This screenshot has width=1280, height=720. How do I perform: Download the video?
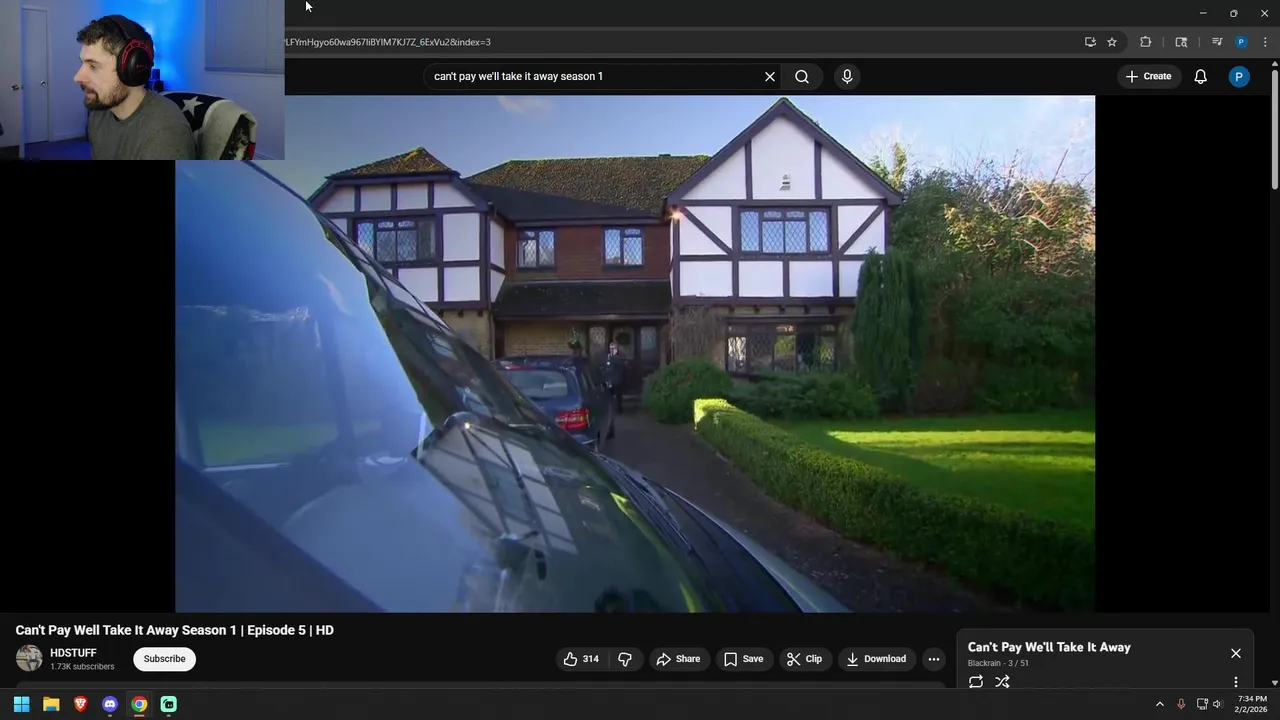[876, 659]
